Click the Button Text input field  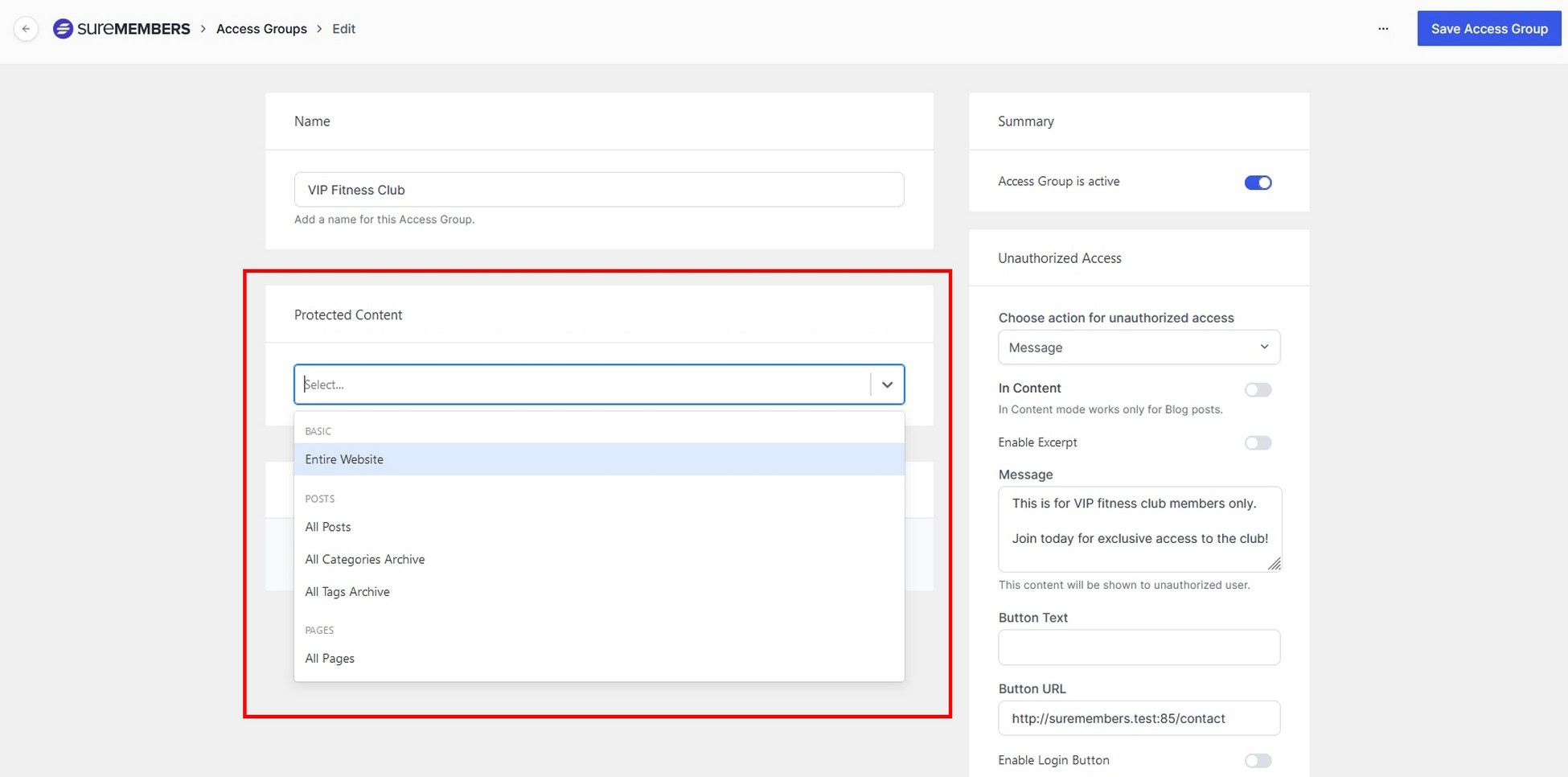(1139, 647)
